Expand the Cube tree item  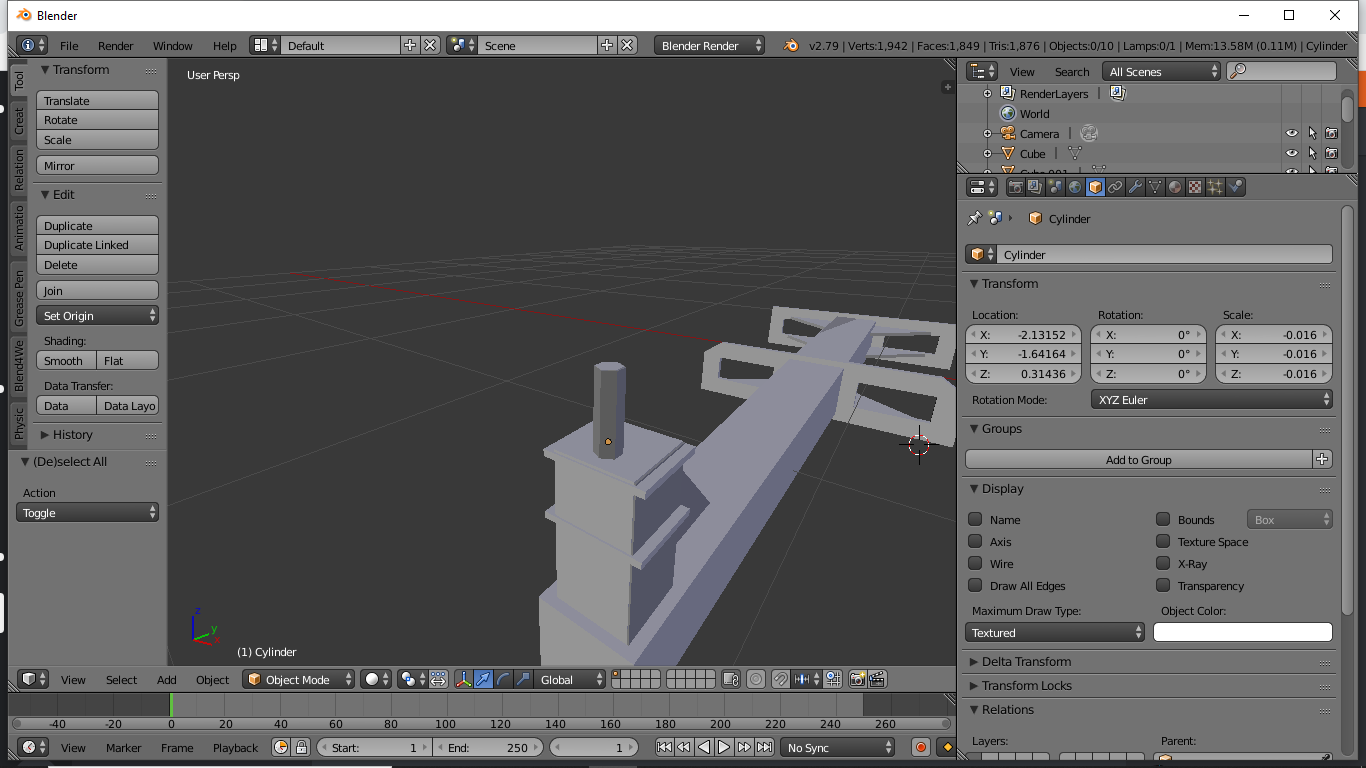[987, 153]
